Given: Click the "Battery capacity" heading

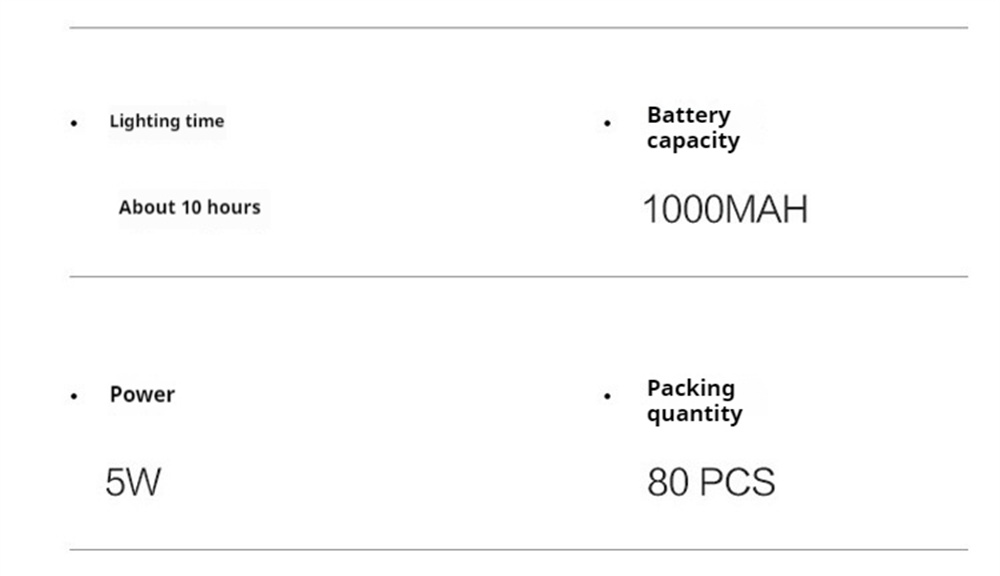Looking at the screenshot, I should (x=692, y=127).
